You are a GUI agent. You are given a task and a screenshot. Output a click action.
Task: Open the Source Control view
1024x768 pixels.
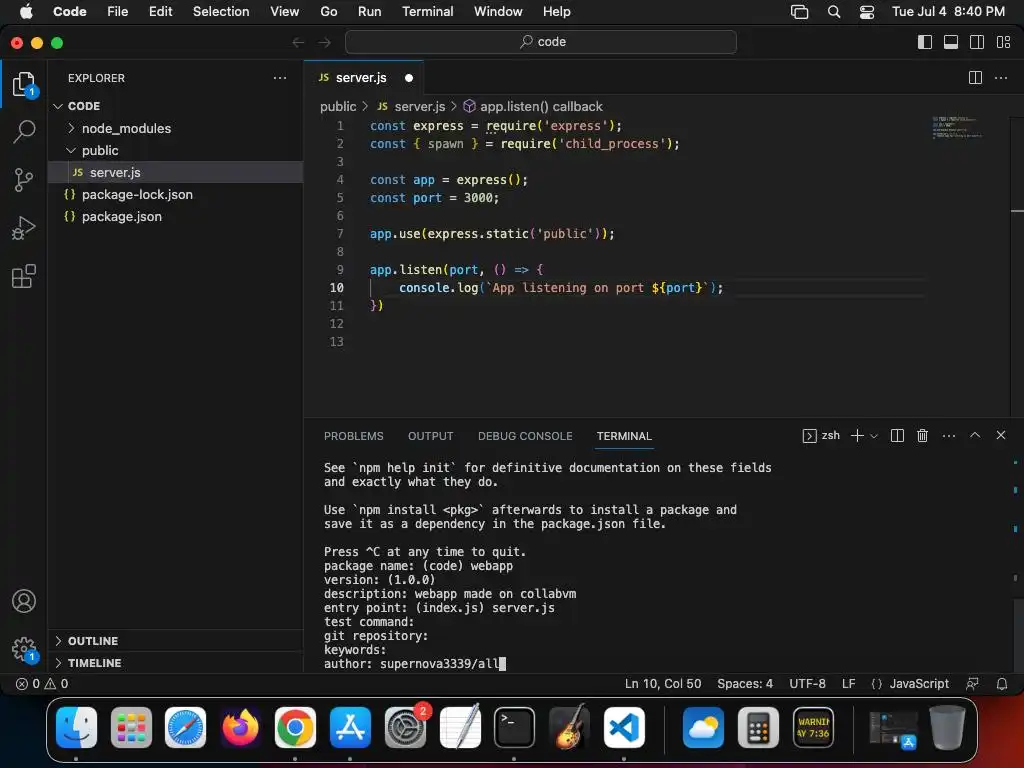pyautogui.click(x=24, y=180)
